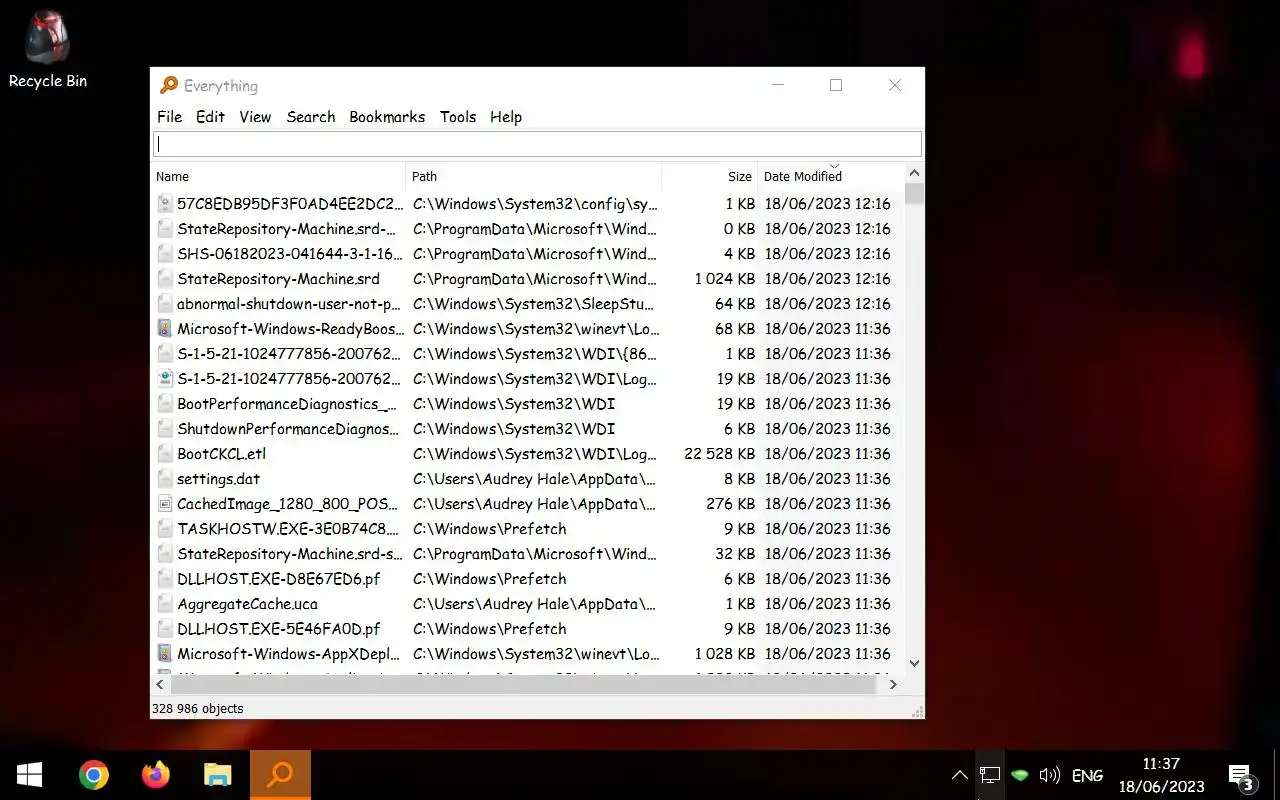Click icon of AggregateCache.uca file
The width and height of the screenshot is (1280, 800).
pos(166,604)
